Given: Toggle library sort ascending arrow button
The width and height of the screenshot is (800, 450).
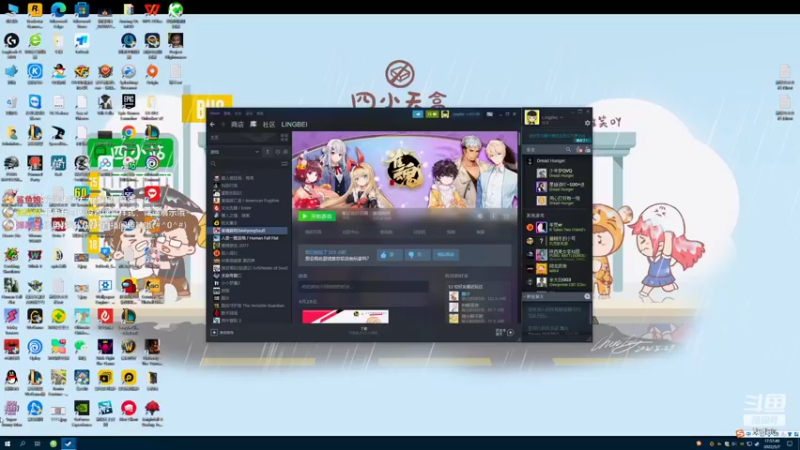Looking at the screenshot, I should [x=267, y=152].
